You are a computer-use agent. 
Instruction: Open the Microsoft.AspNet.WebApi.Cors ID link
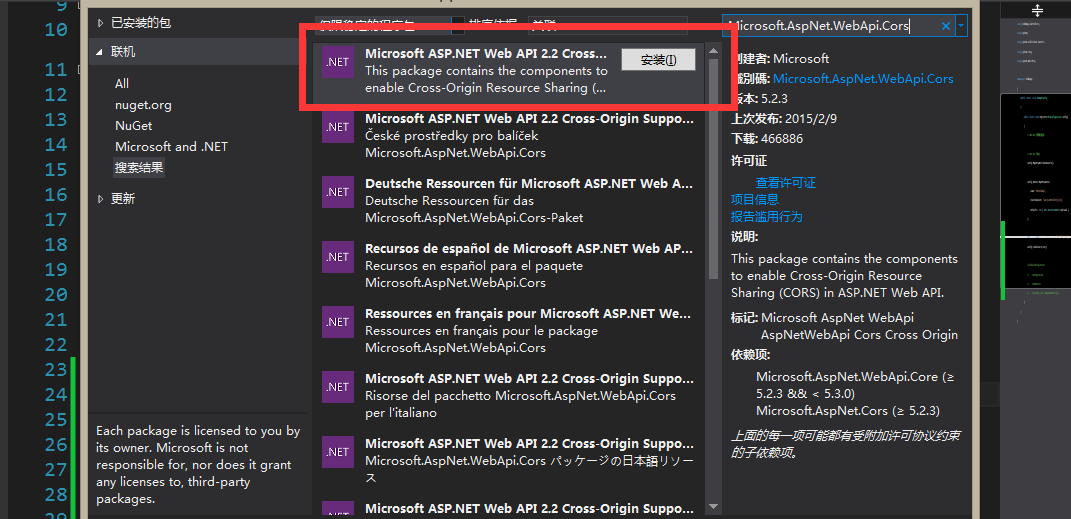tap(863, 79)
